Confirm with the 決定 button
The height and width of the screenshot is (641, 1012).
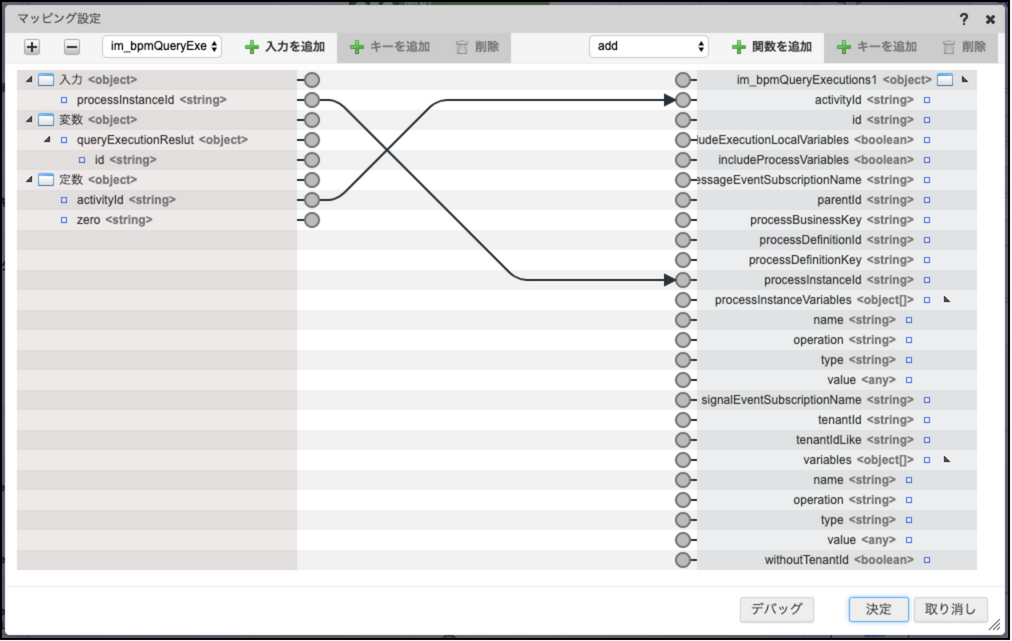coord(878,609)
